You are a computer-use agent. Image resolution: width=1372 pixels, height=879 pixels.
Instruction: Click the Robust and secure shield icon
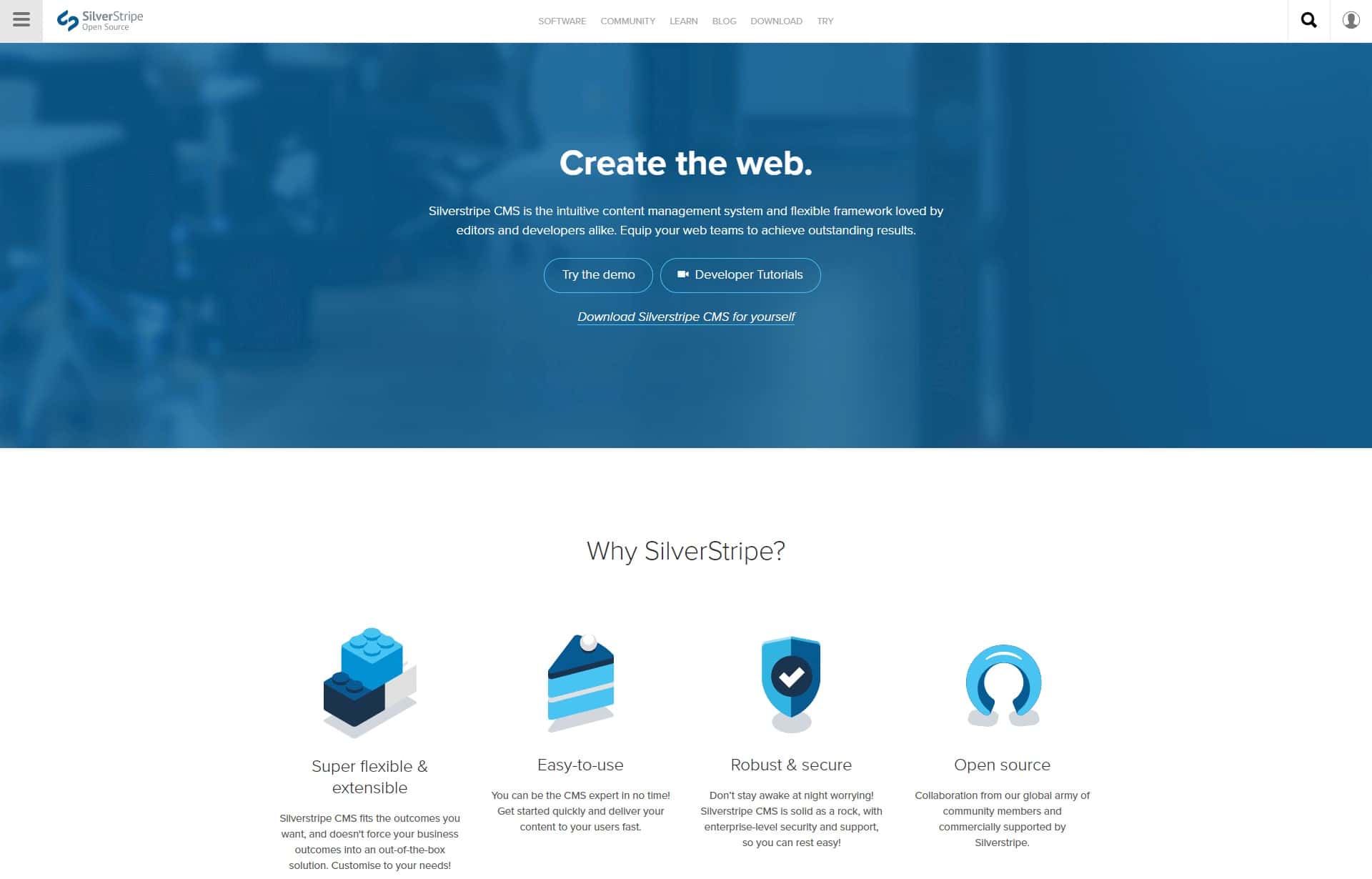[x=791, y=680]
